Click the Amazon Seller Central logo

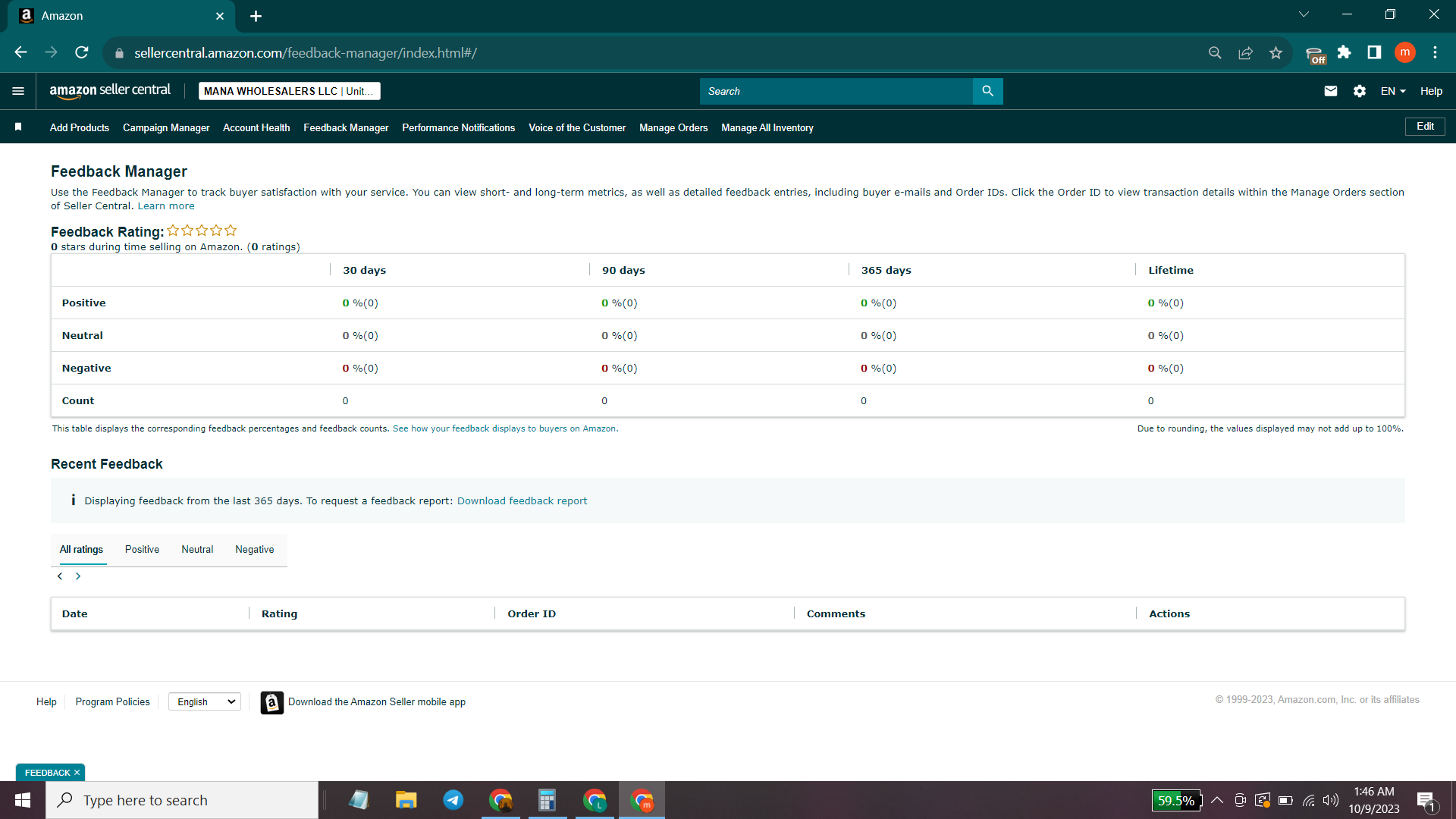click(110, 91)
